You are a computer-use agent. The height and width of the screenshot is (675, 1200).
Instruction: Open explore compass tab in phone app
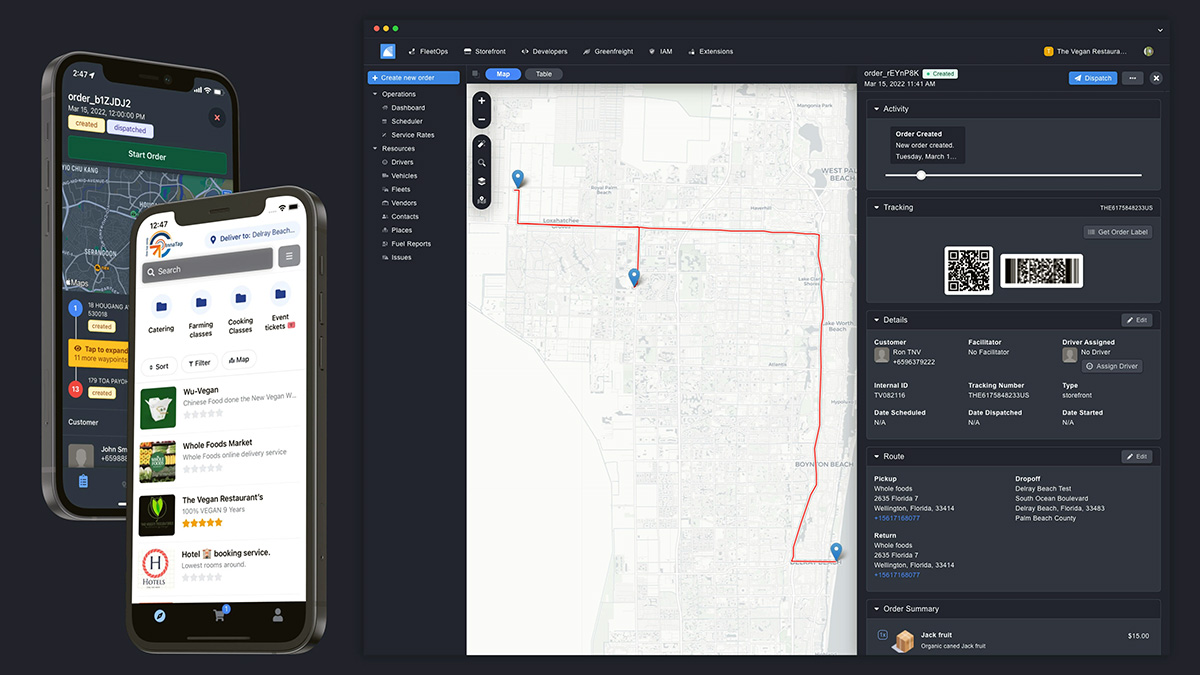coord(160,615)
